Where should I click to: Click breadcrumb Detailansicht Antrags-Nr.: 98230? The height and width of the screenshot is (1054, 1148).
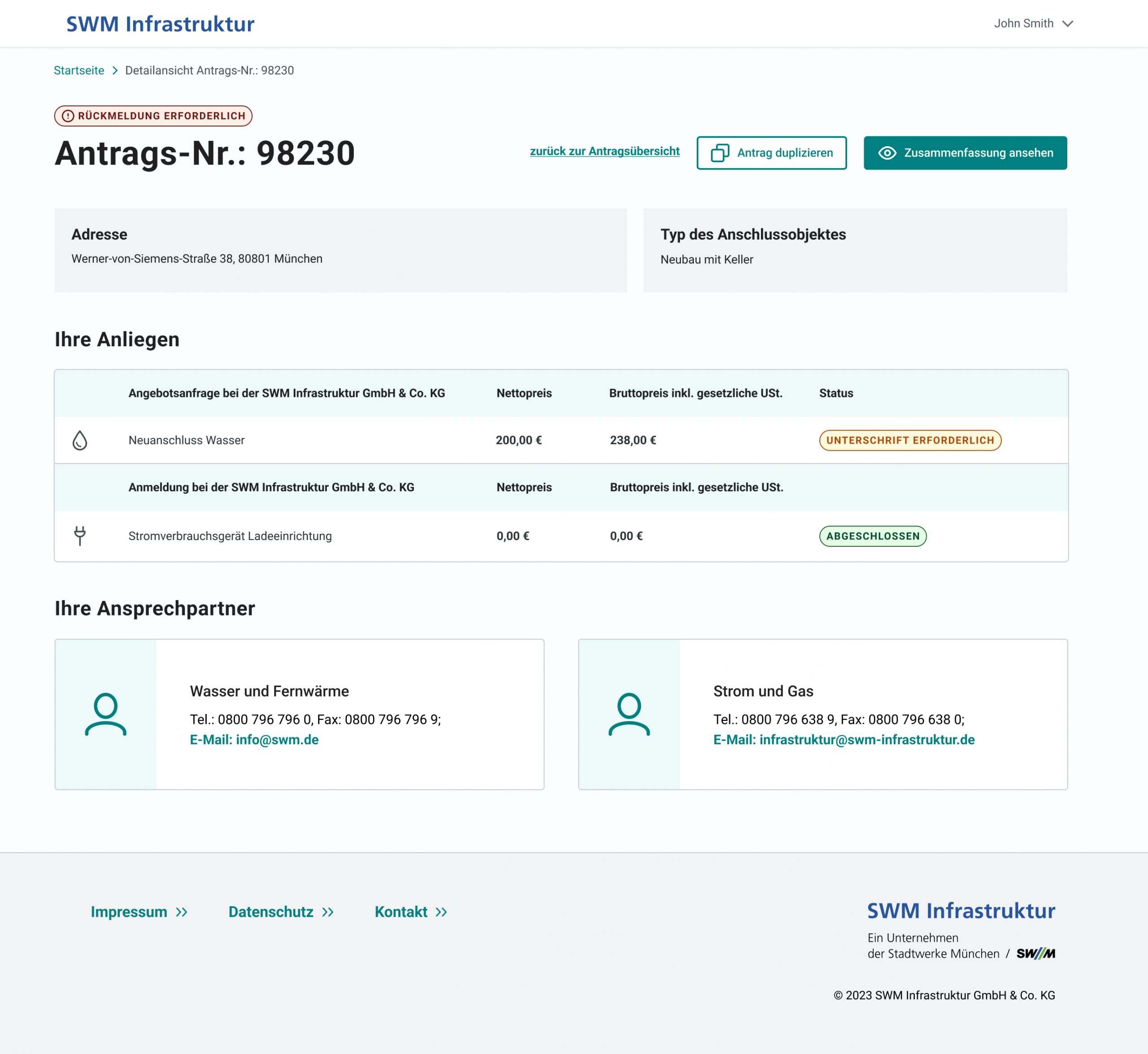(209, 70)
